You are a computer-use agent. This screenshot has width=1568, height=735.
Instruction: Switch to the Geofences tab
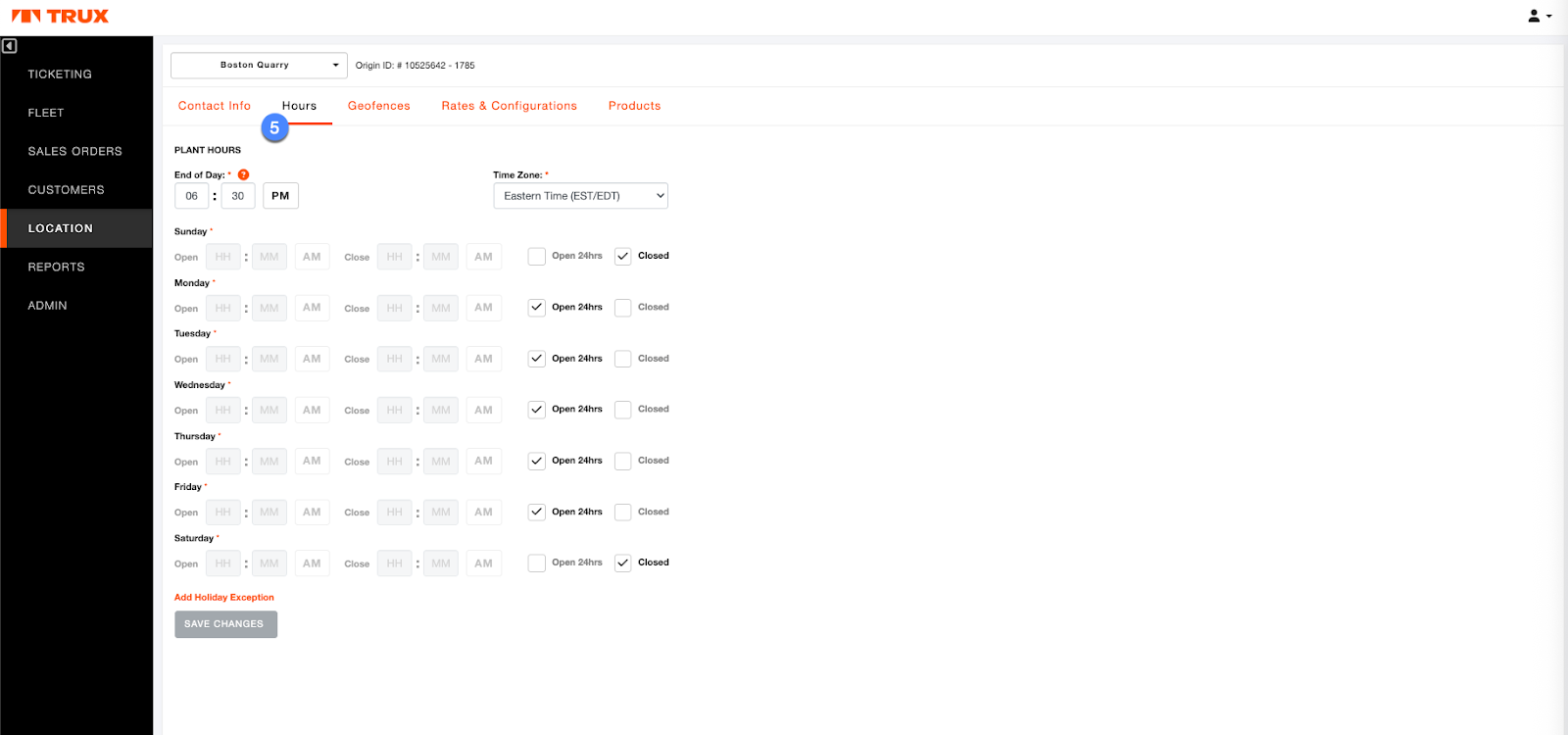[378, 106]
